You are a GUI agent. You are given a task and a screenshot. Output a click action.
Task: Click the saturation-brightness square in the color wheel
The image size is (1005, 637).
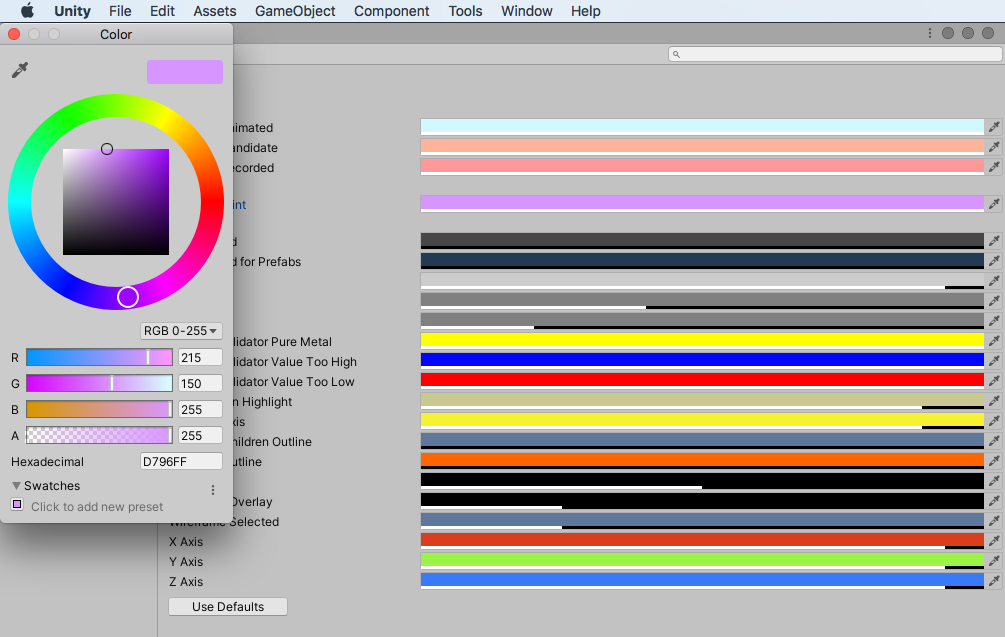(116, 202)
